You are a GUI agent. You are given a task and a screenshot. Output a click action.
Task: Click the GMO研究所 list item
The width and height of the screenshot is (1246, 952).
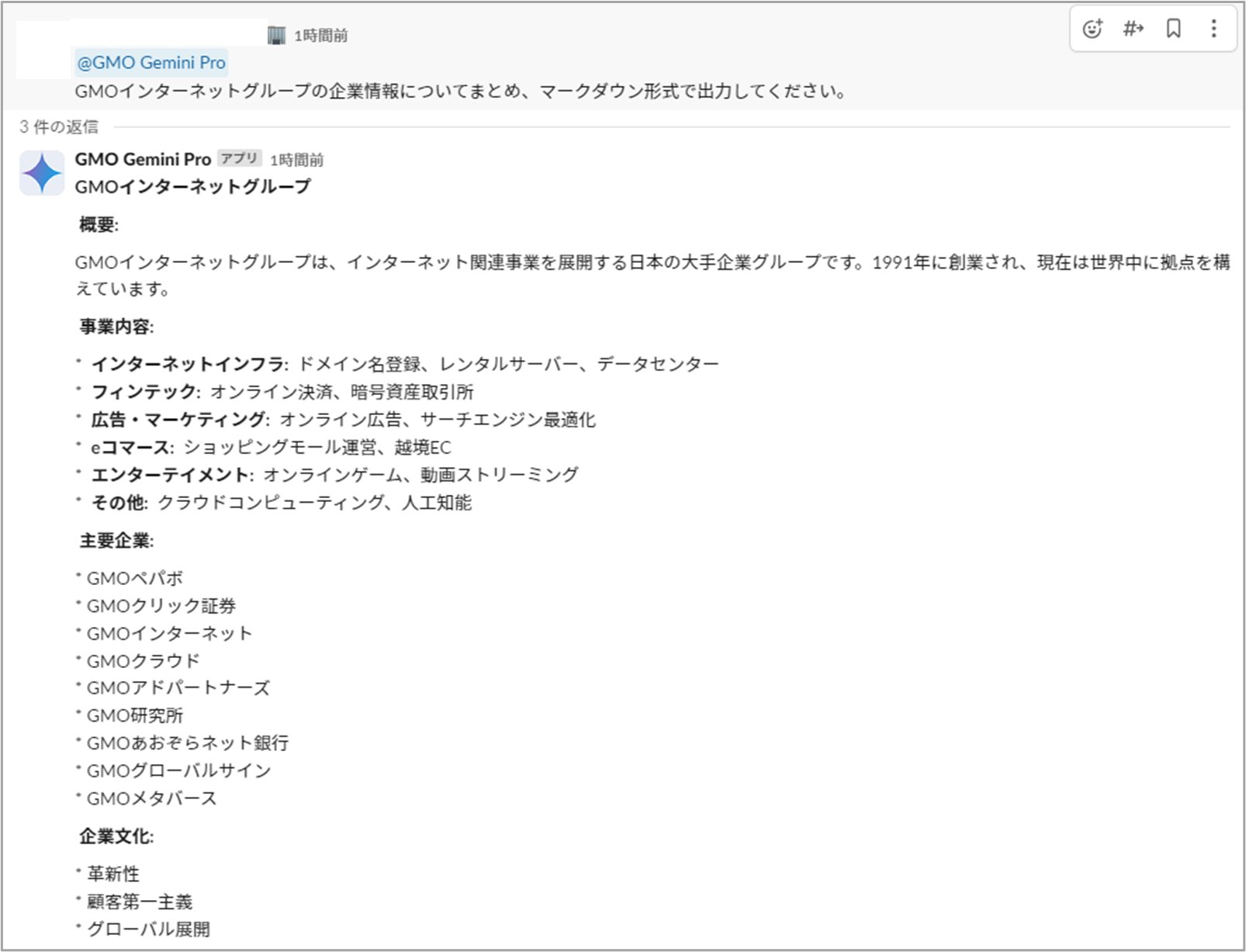coord(130,715)
